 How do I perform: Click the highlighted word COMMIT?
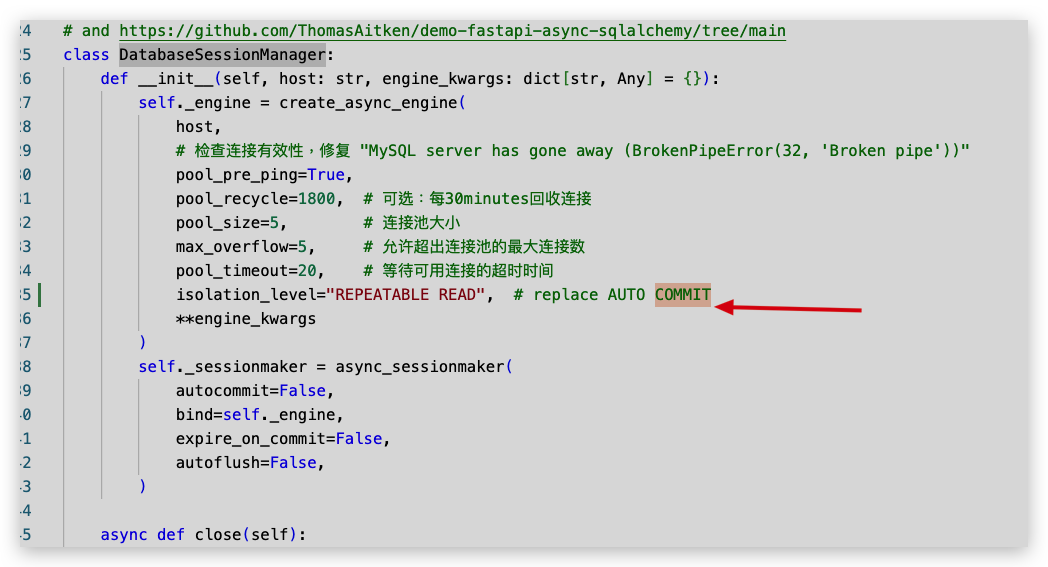click(x=683, y=295)
